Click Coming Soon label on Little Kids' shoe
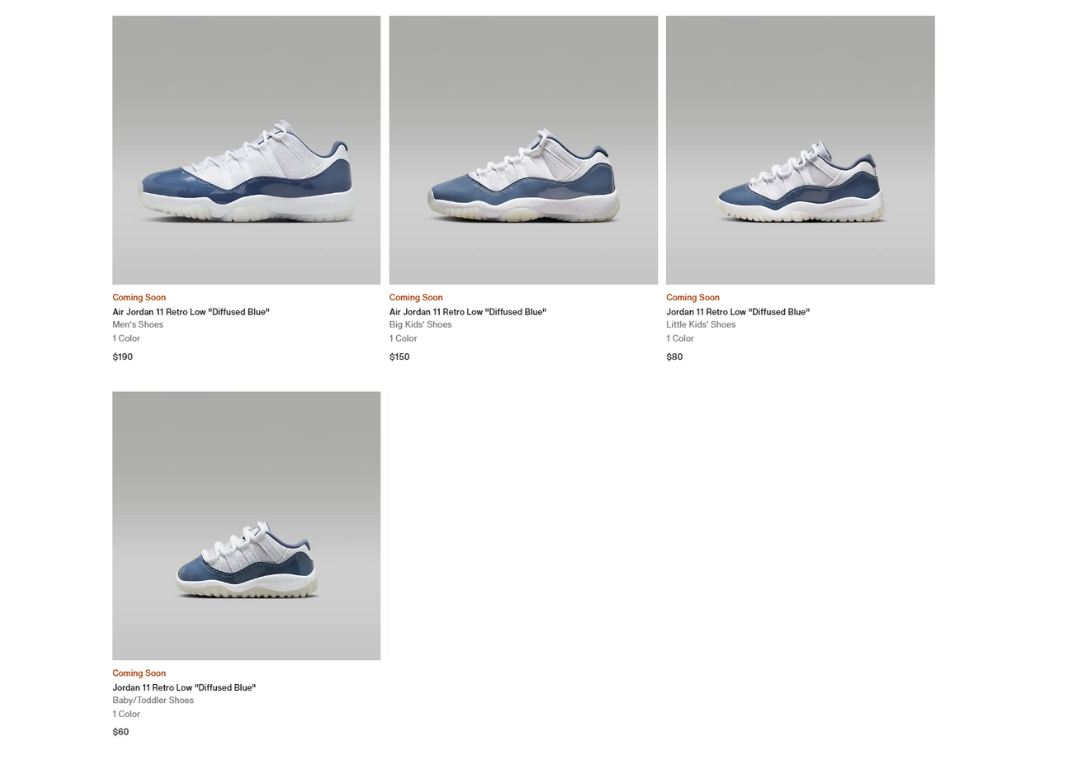1070x760 pixels. (693, 297)
